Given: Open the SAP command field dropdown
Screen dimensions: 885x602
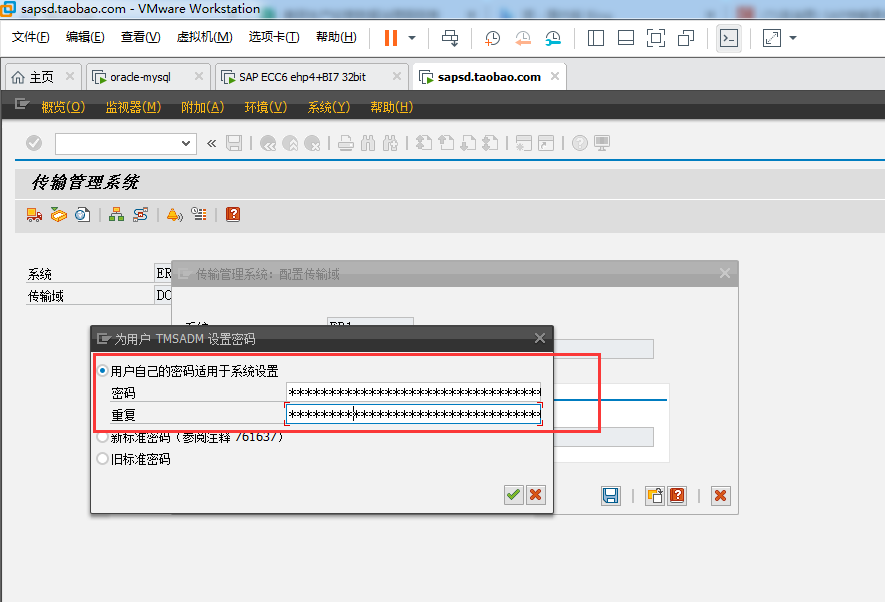Looking at the screenshot, I should tap(184, 143).
